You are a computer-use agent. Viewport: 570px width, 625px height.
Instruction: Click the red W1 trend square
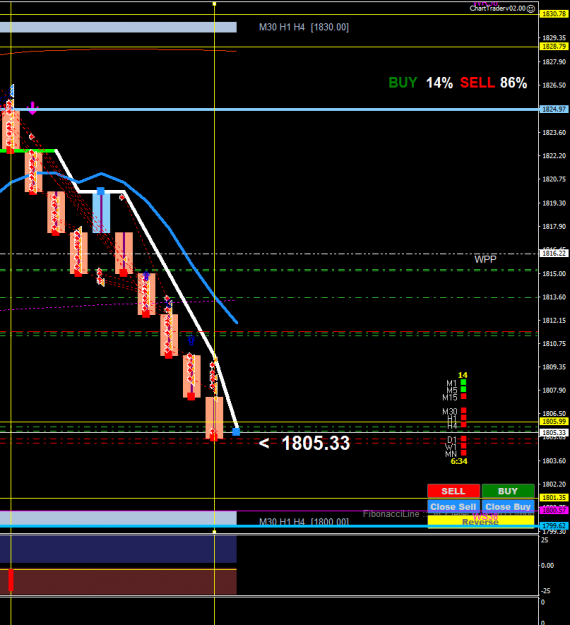click(x=464, y=446)
